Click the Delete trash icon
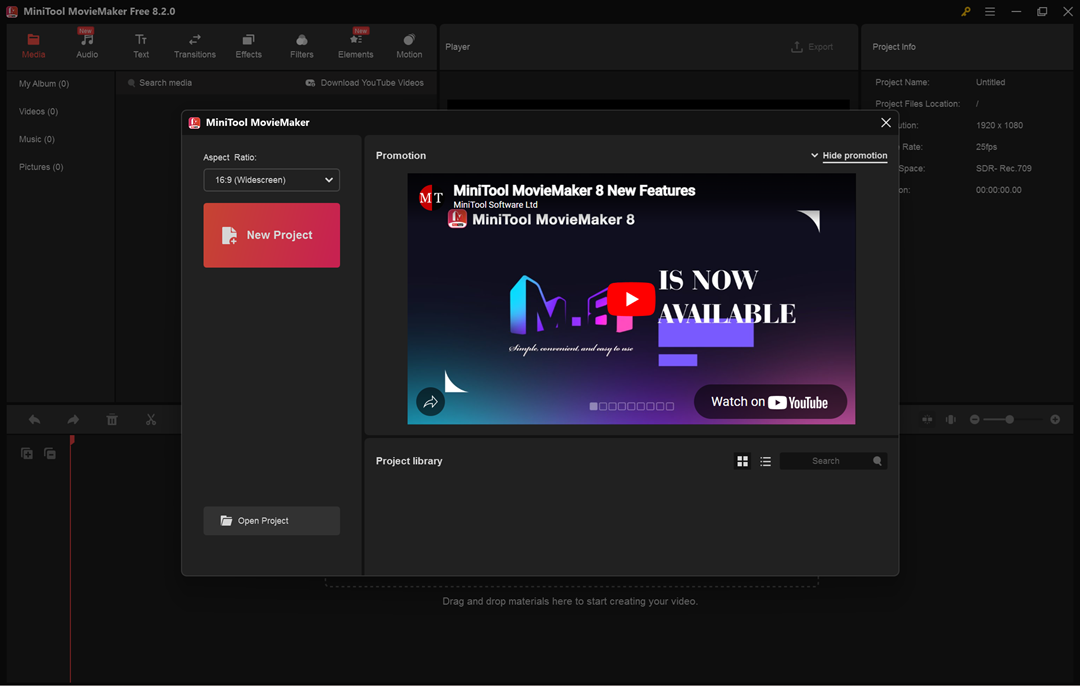The image size is (1080, 686). tap(112, 419)
